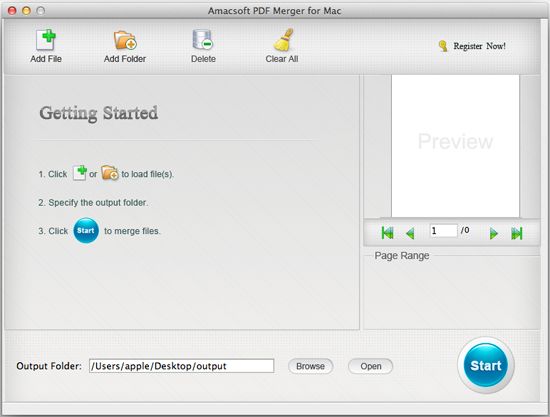Click the Output Folder path field
Screen dimensions: 550x417
[181, 366]
